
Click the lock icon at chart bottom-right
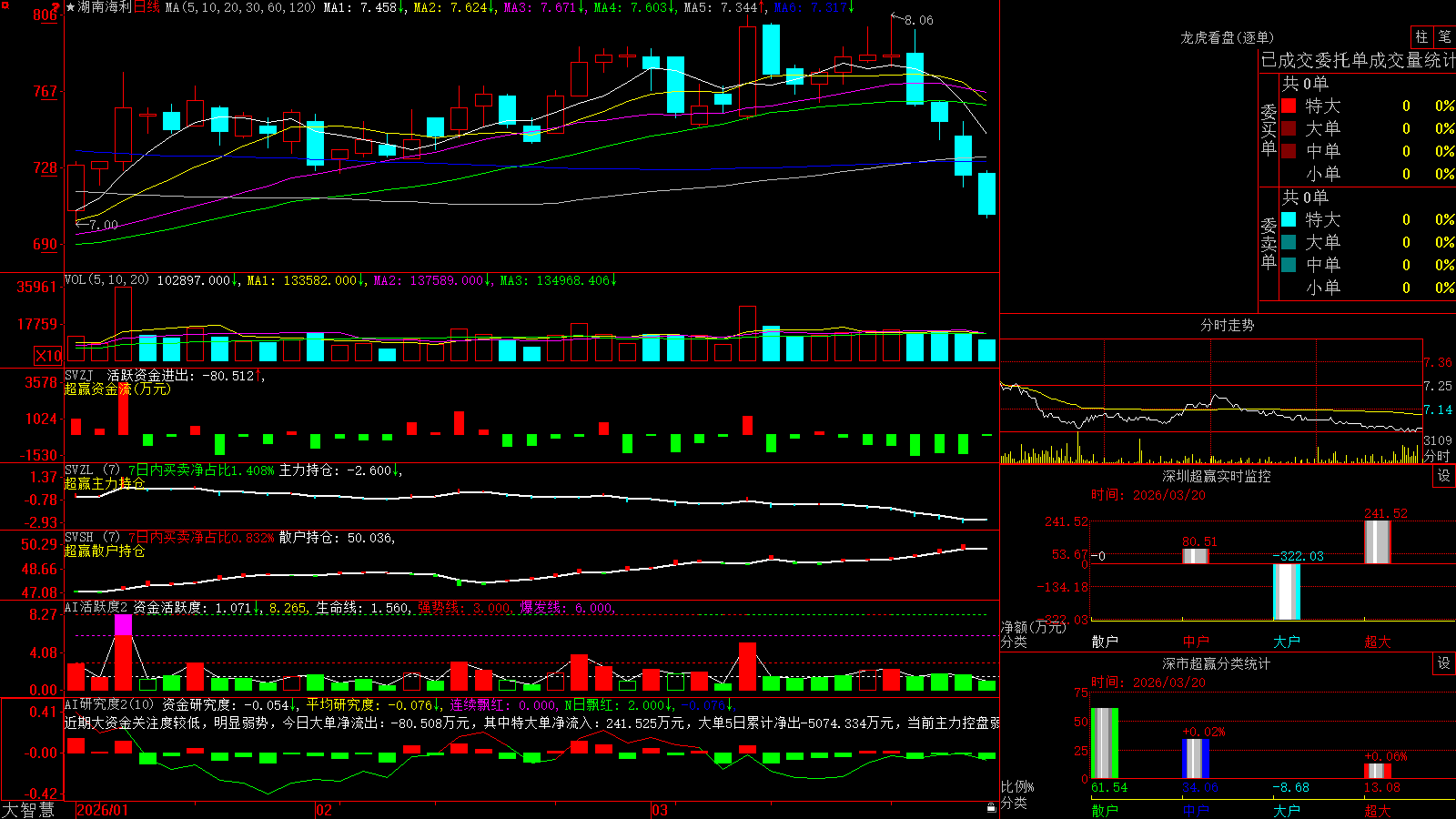992,807
